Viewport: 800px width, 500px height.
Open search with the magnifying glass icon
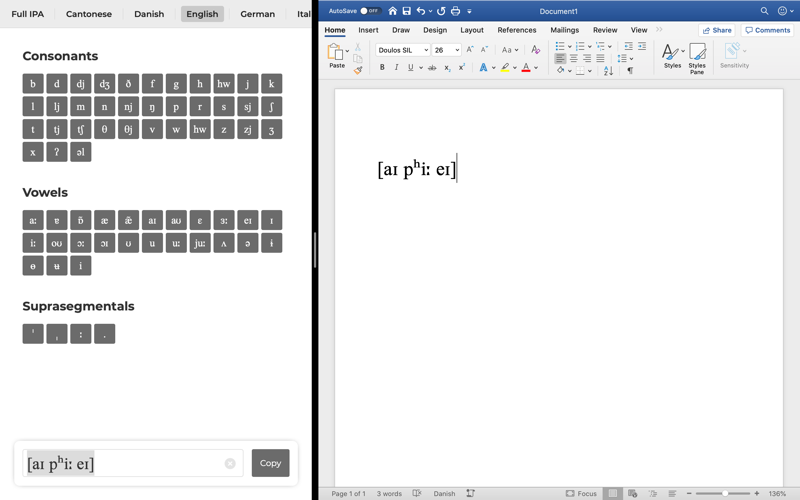[x=764, y=11]
